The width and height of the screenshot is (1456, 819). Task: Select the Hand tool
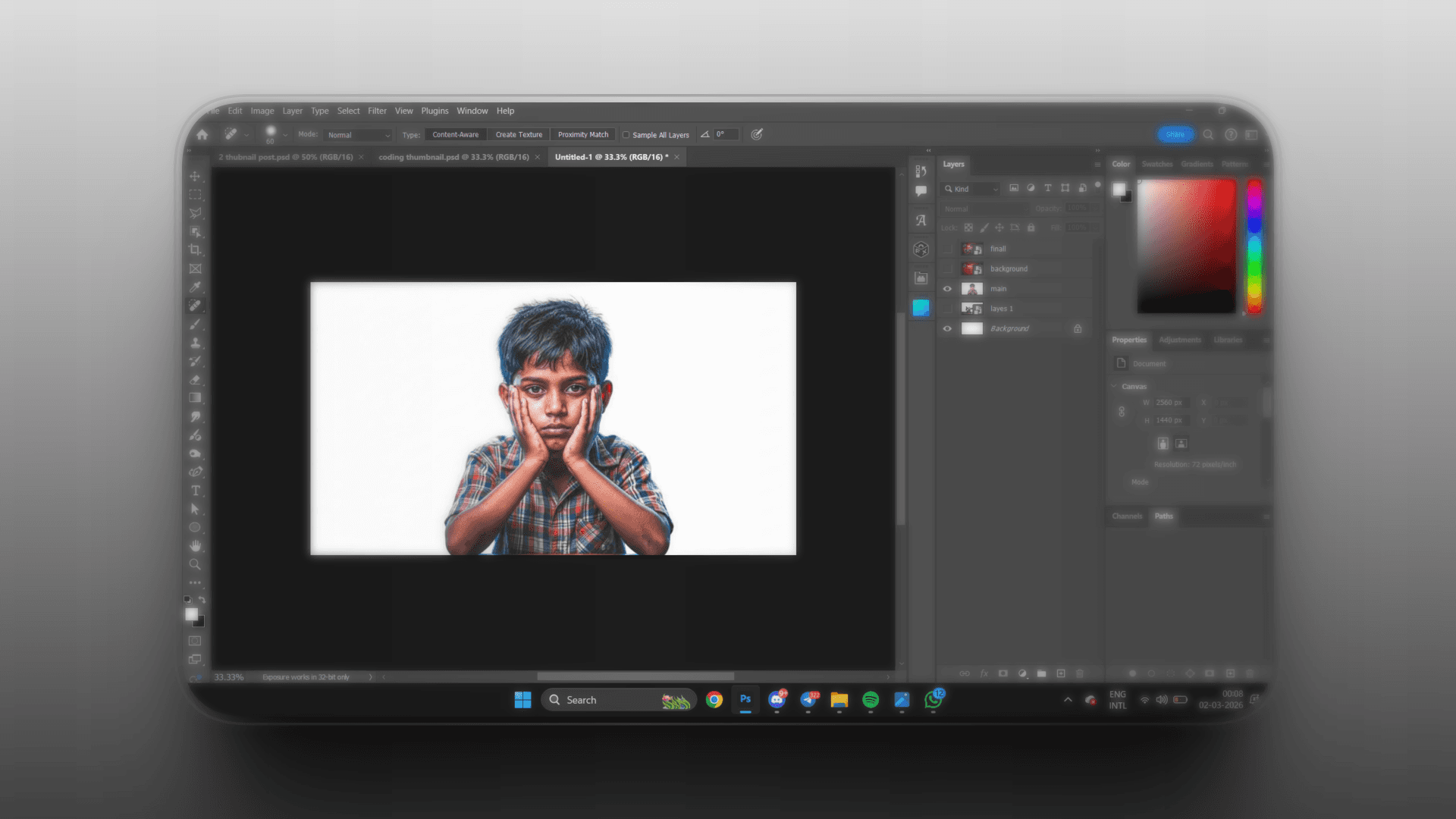pyautogui.click(x=195, y=546)
